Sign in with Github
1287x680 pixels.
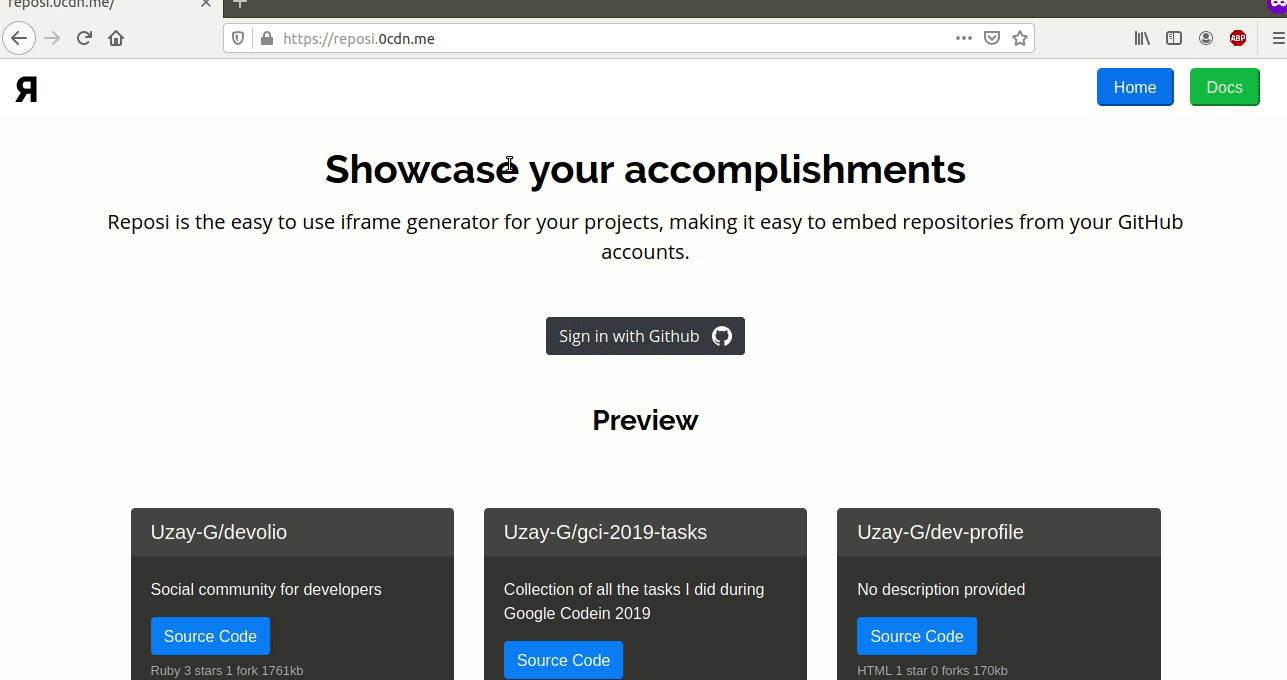point(645,336)
